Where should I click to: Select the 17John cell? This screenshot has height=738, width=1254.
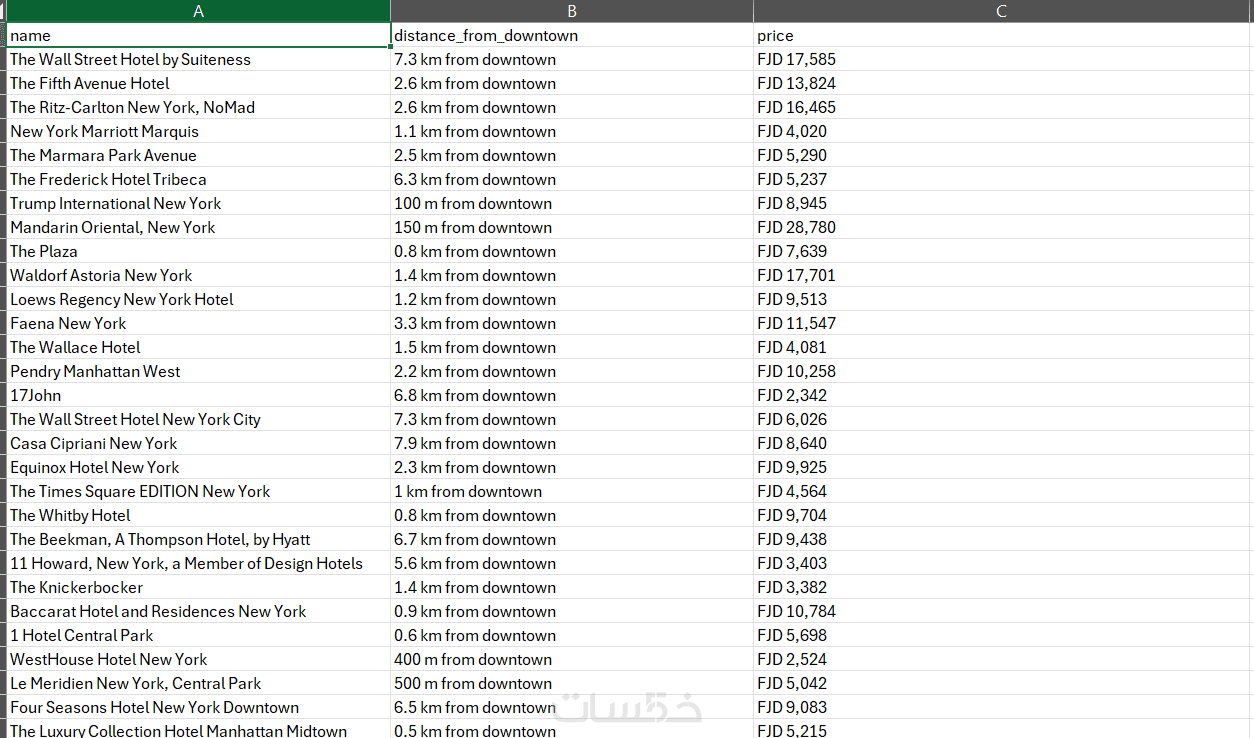(x=198, y=395)
